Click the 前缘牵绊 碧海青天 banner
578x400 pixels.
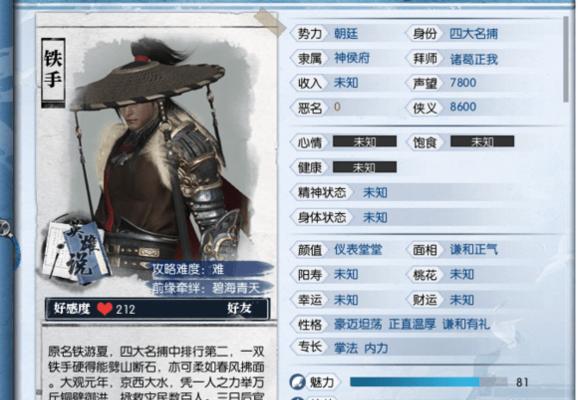(x=207, y=288)
